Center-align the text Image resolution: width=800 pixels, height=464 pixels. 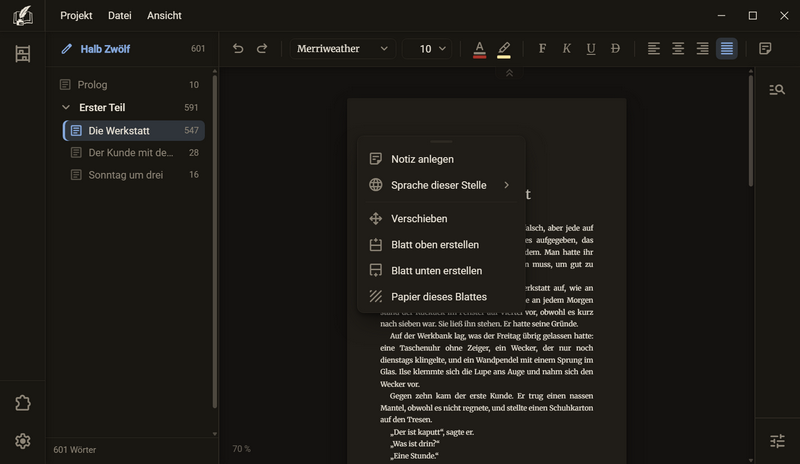[x=678, y=48]
